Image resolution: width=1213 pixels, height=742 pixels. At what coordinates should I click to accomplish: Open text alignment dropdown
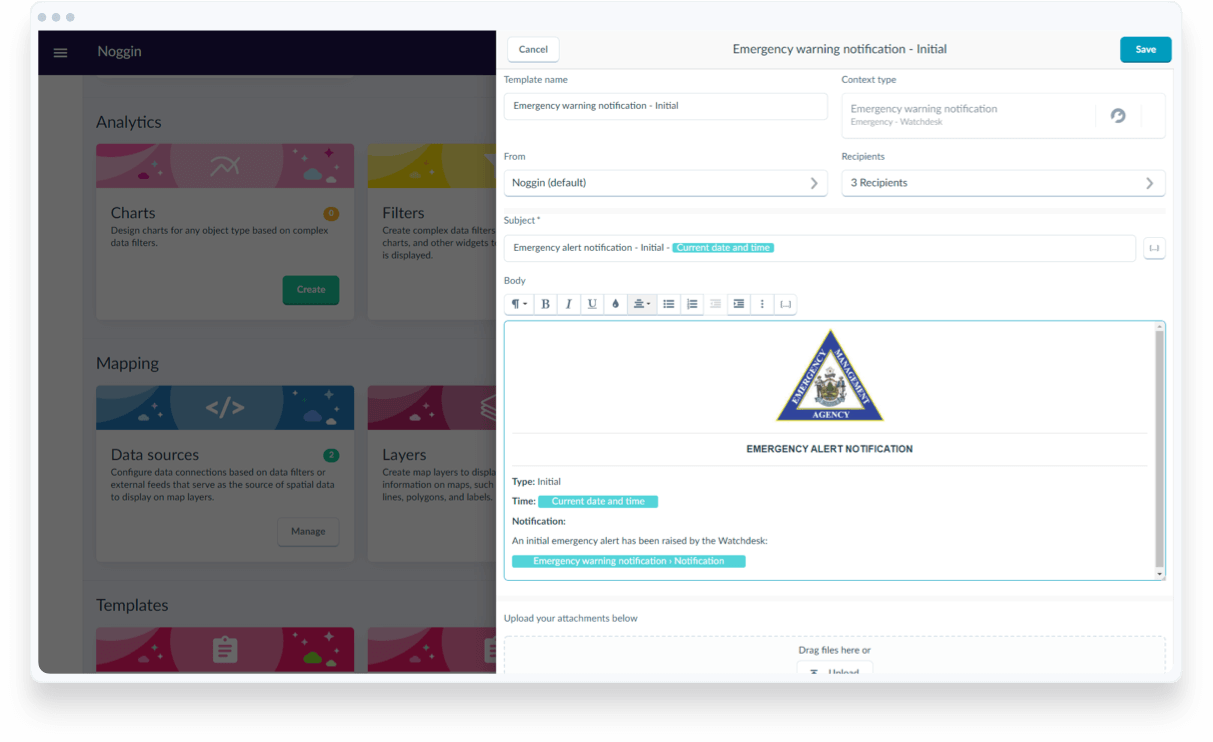642,304
